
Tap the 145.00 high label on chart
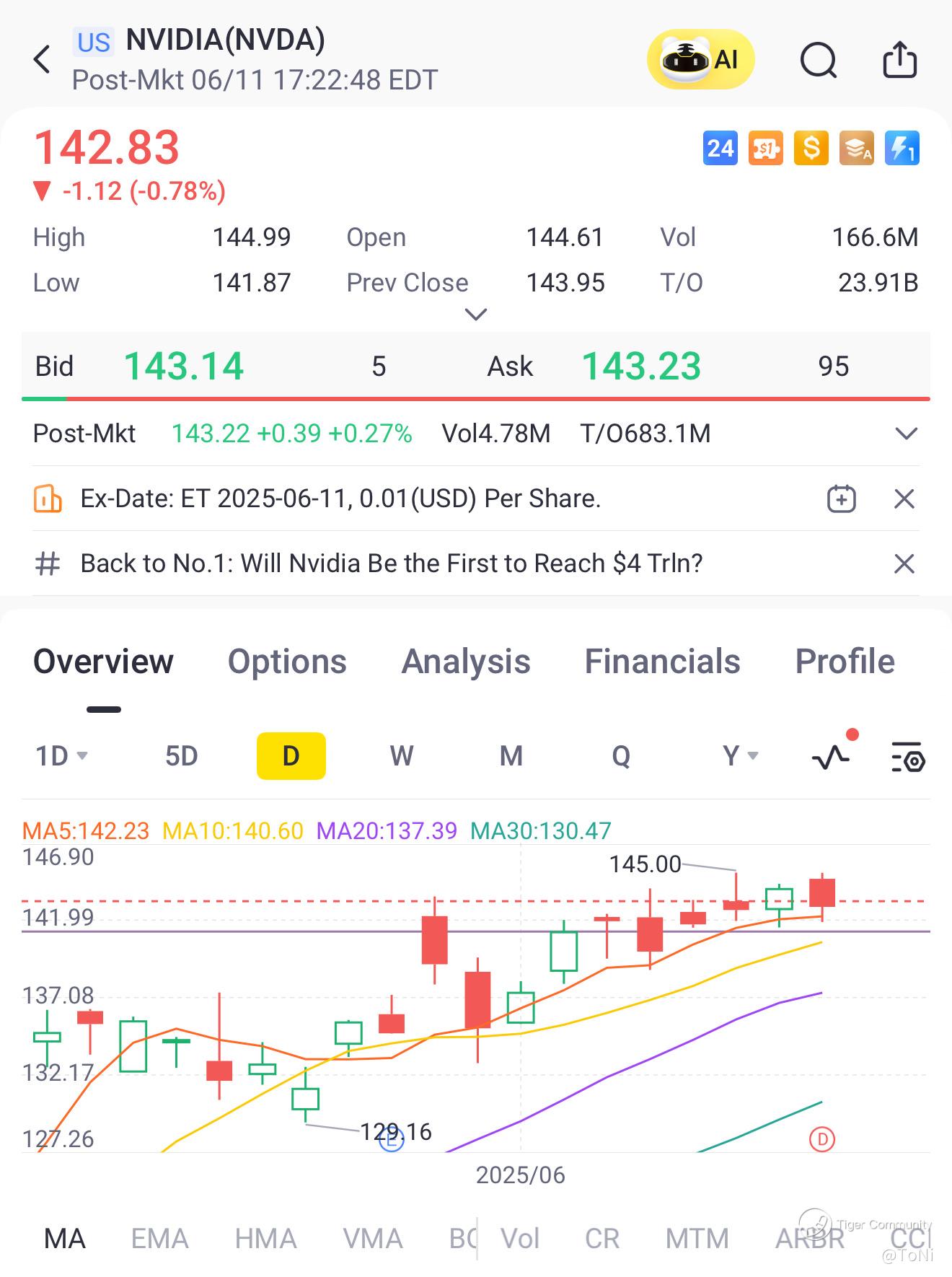click(645, 864)
